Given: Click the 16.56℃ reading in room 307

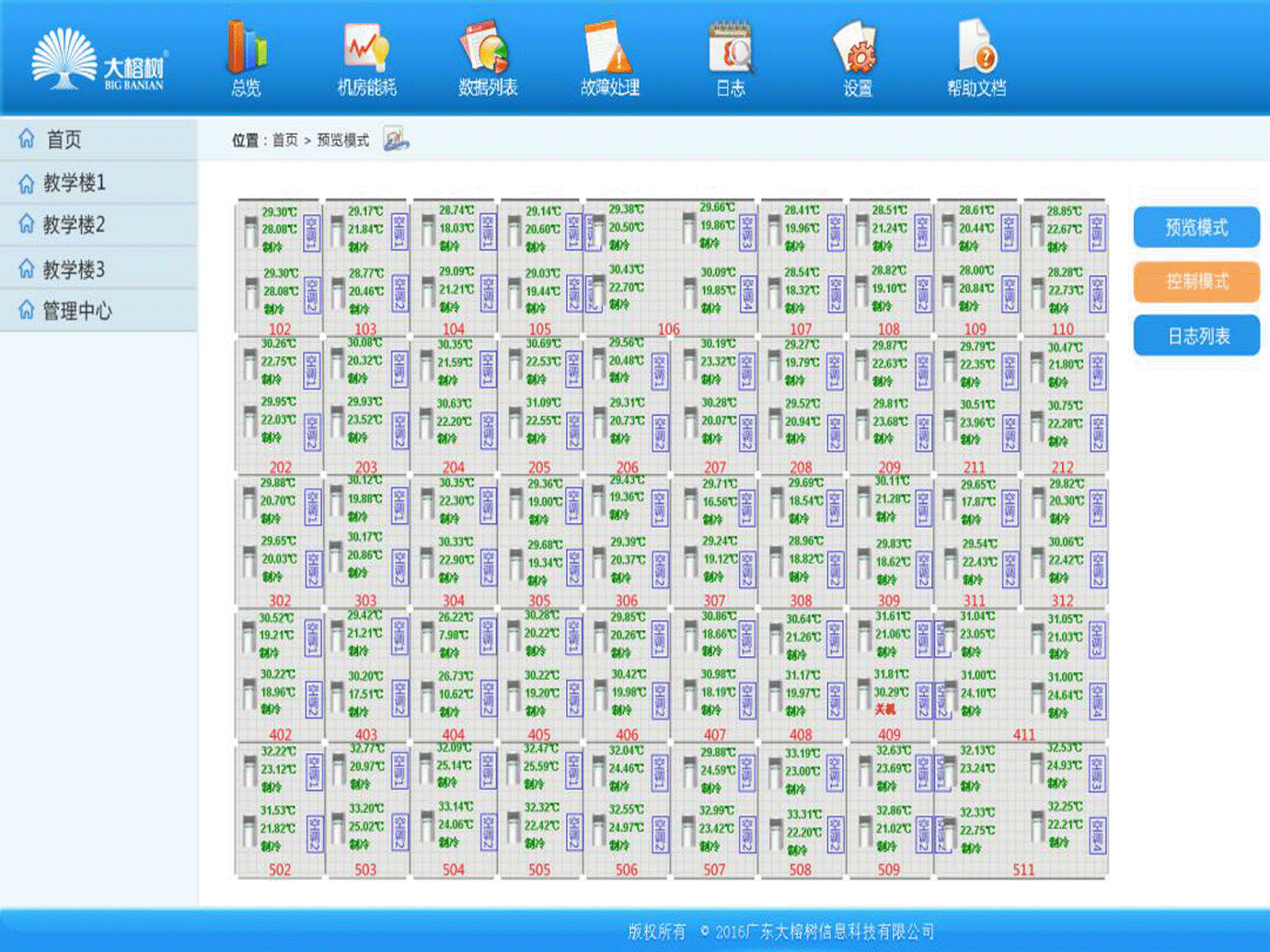Looking at the screenshot, I should point(719,501).
